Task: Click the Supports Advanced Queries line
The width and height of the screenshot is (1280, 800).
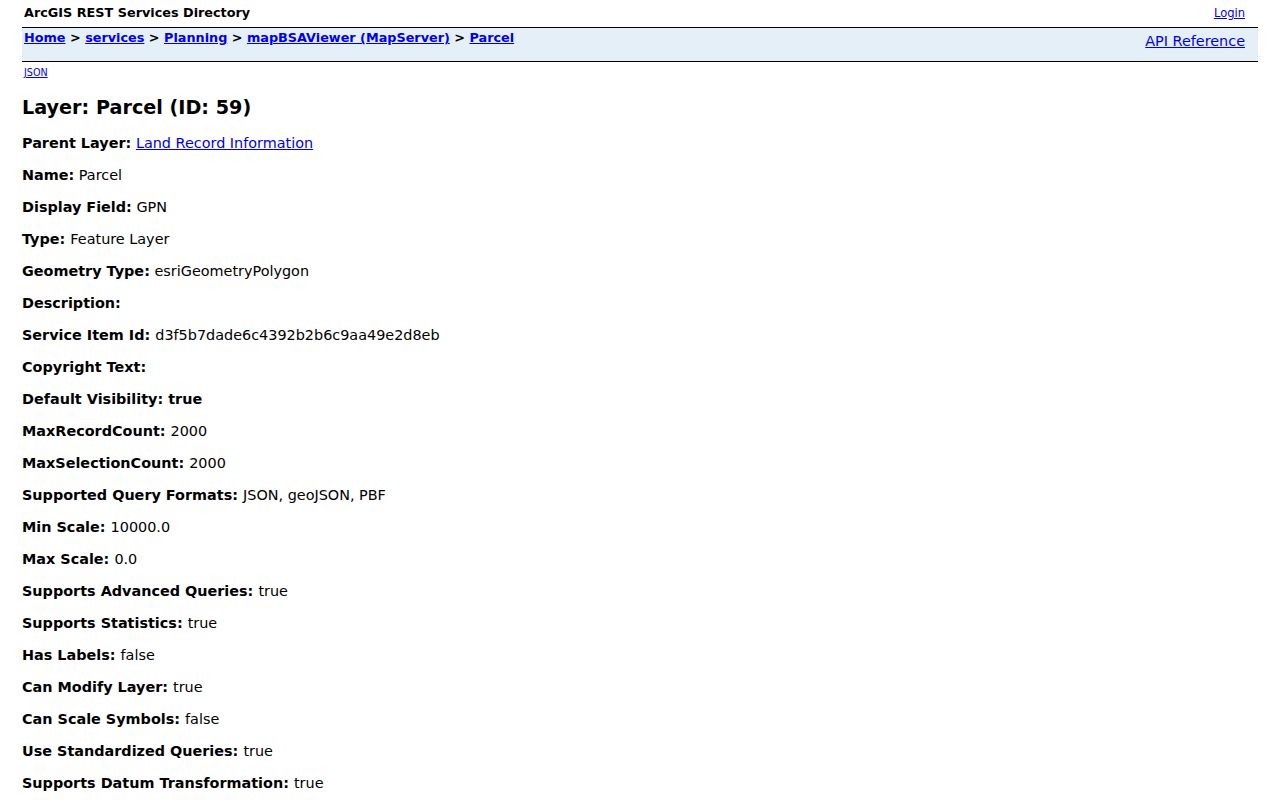Action: (x=155, y=591)
